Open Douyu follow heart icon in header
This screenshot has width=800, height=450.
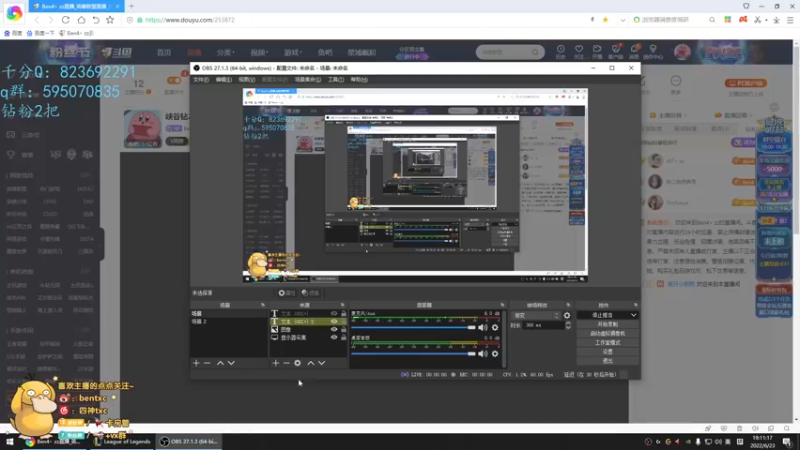click(x=579, y=51)
